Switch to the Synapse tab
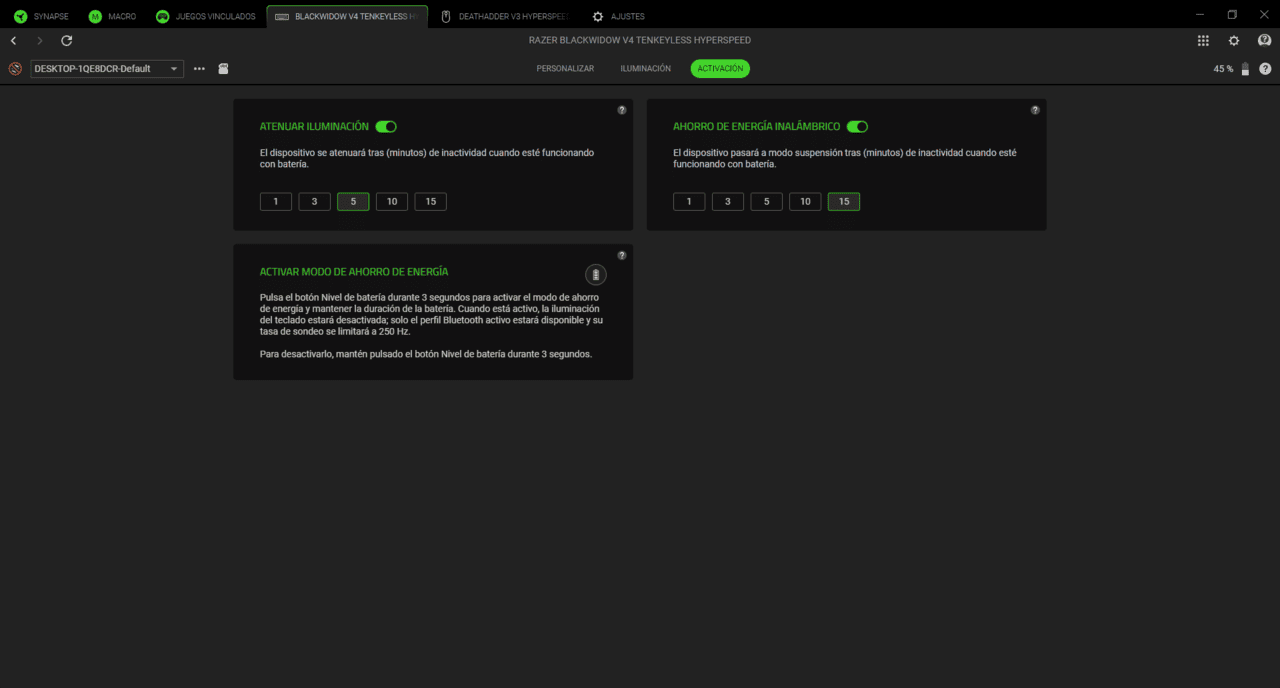The height and width of the screenshot is (688, 1280). 42,16
